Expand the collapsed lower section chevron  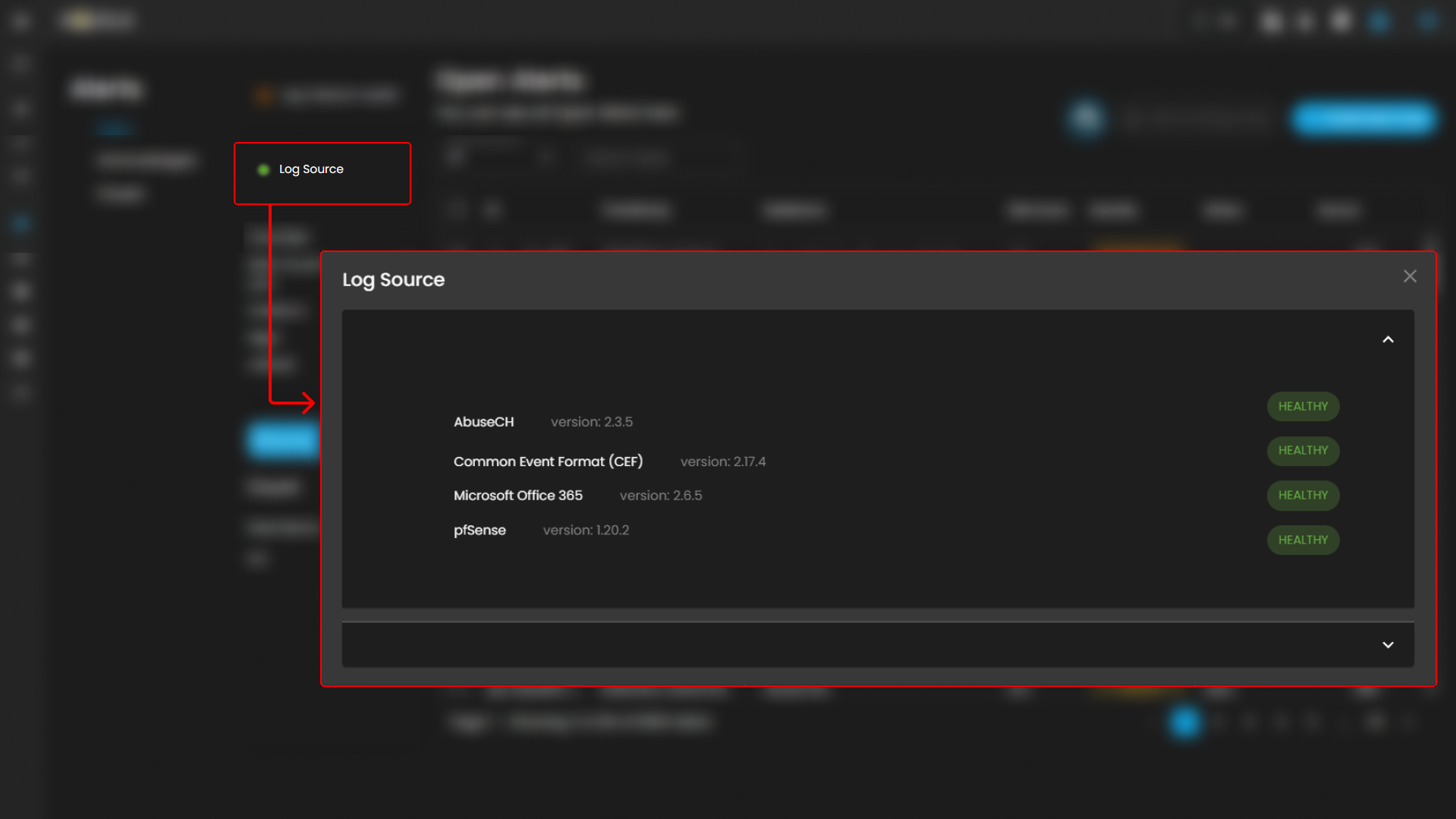(x=1388, y=645)
